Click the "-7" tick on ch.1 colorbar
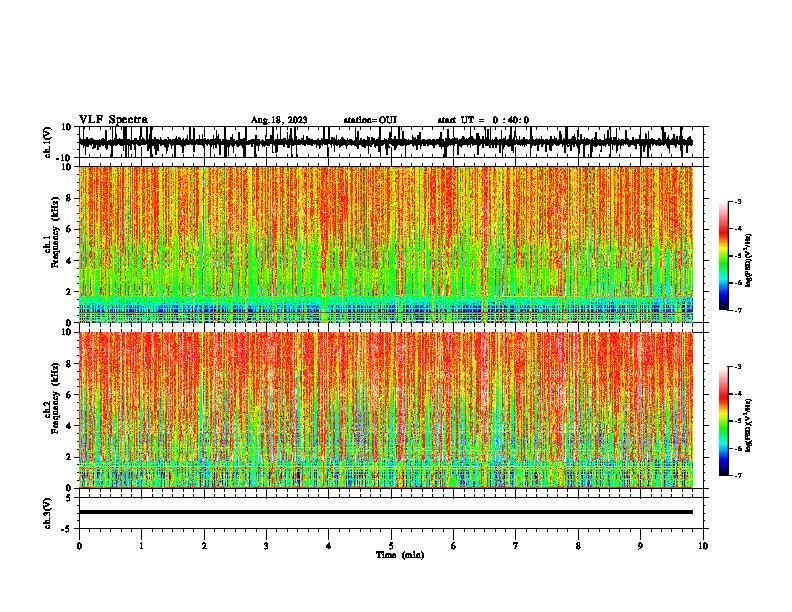 [737, 310]
